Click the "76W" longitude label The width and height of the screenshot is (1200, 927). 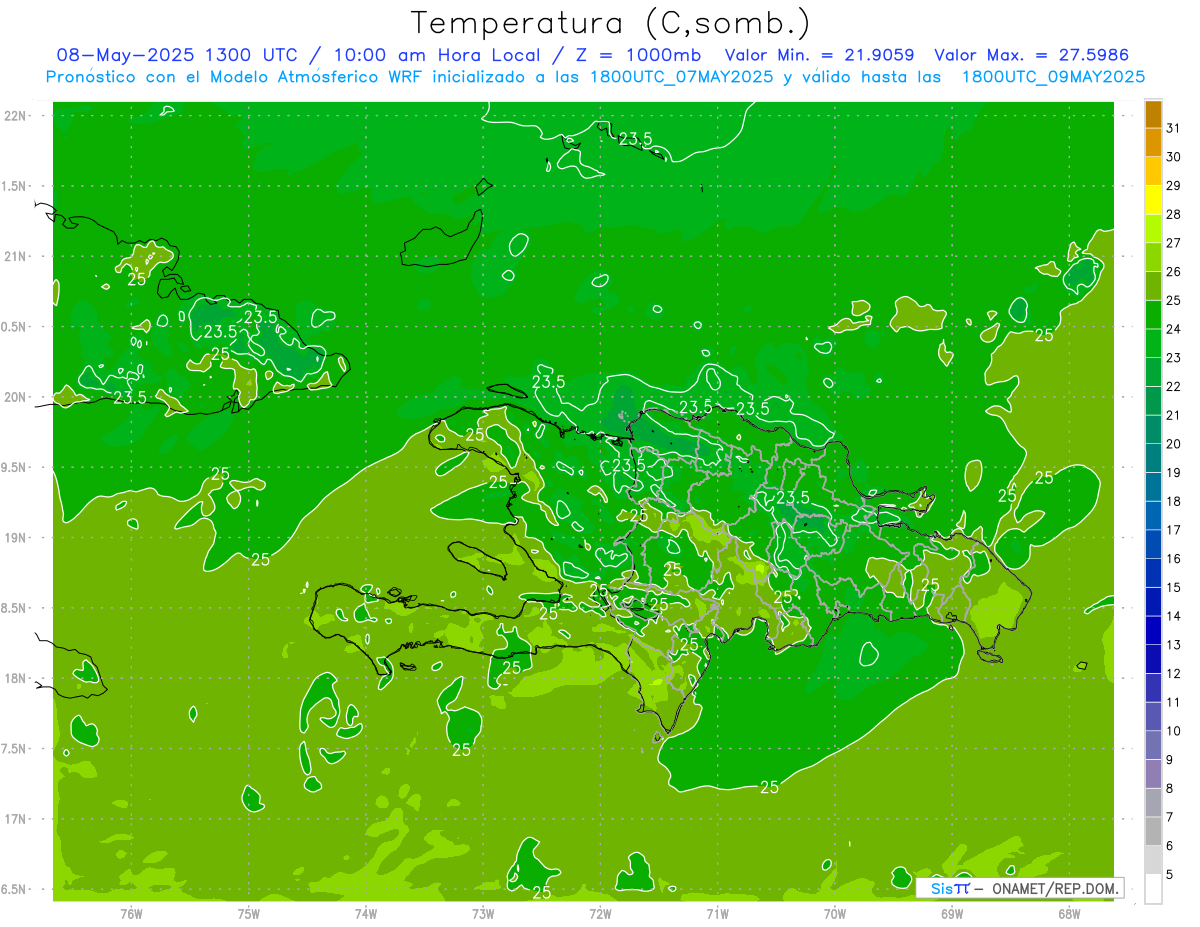point(131,914)
